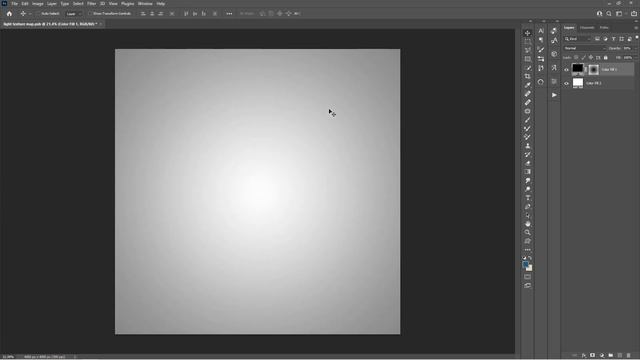The height and width of the screenshot is (360, 640).
Task: Select the Move tool in the toolbar
Action: click(527, 33)
